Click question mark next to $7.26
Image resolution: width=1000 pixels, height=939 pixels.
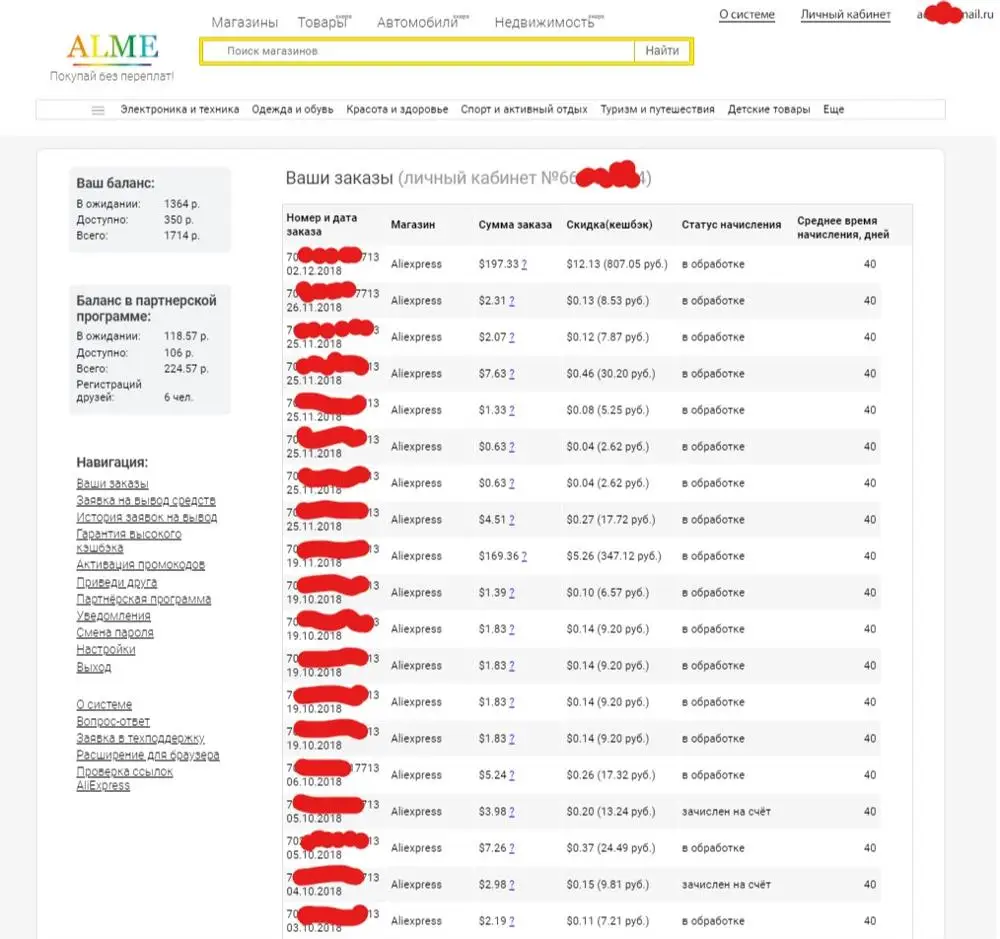[x=511, y=848]
